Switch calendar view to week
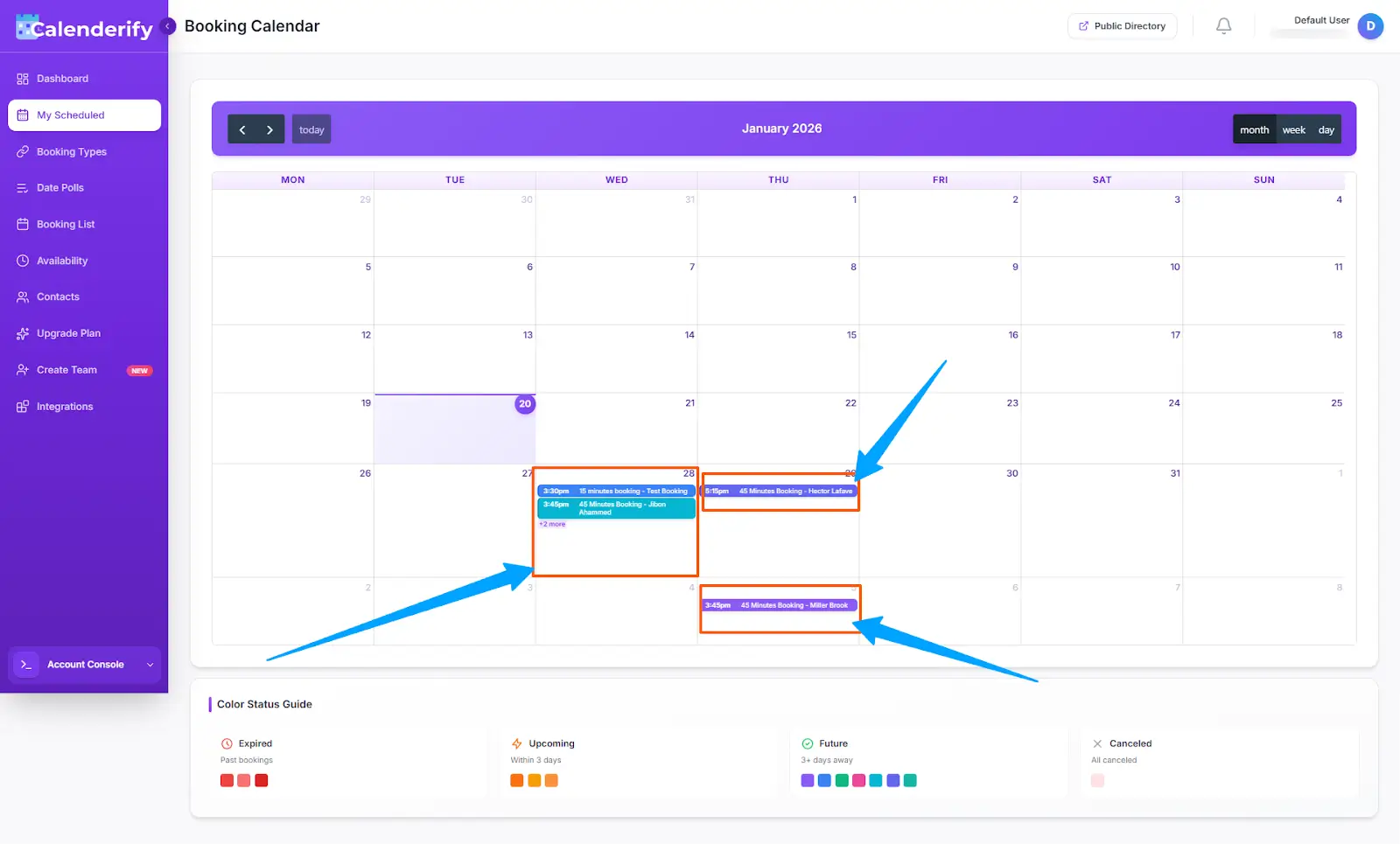The width and height of the screenshot is (1400, 844). click(1293, 129)
